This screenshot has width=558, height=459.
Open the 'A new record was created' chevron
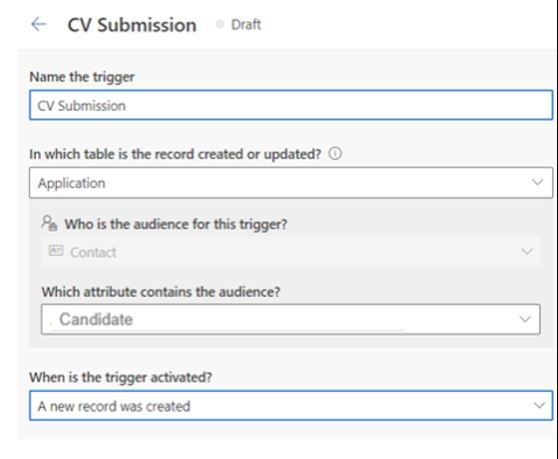[x=539, y=405]
